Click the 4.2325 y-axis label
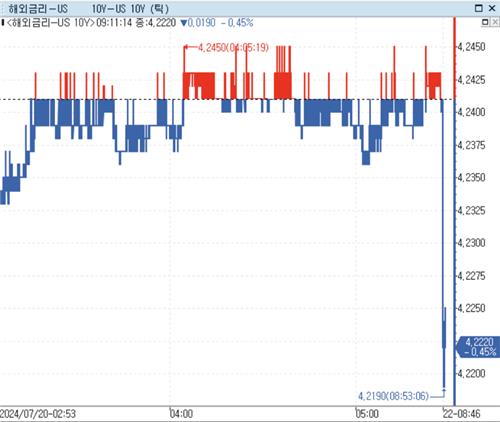The width and height of the screenshot is (500, 422). pos(471,211)
